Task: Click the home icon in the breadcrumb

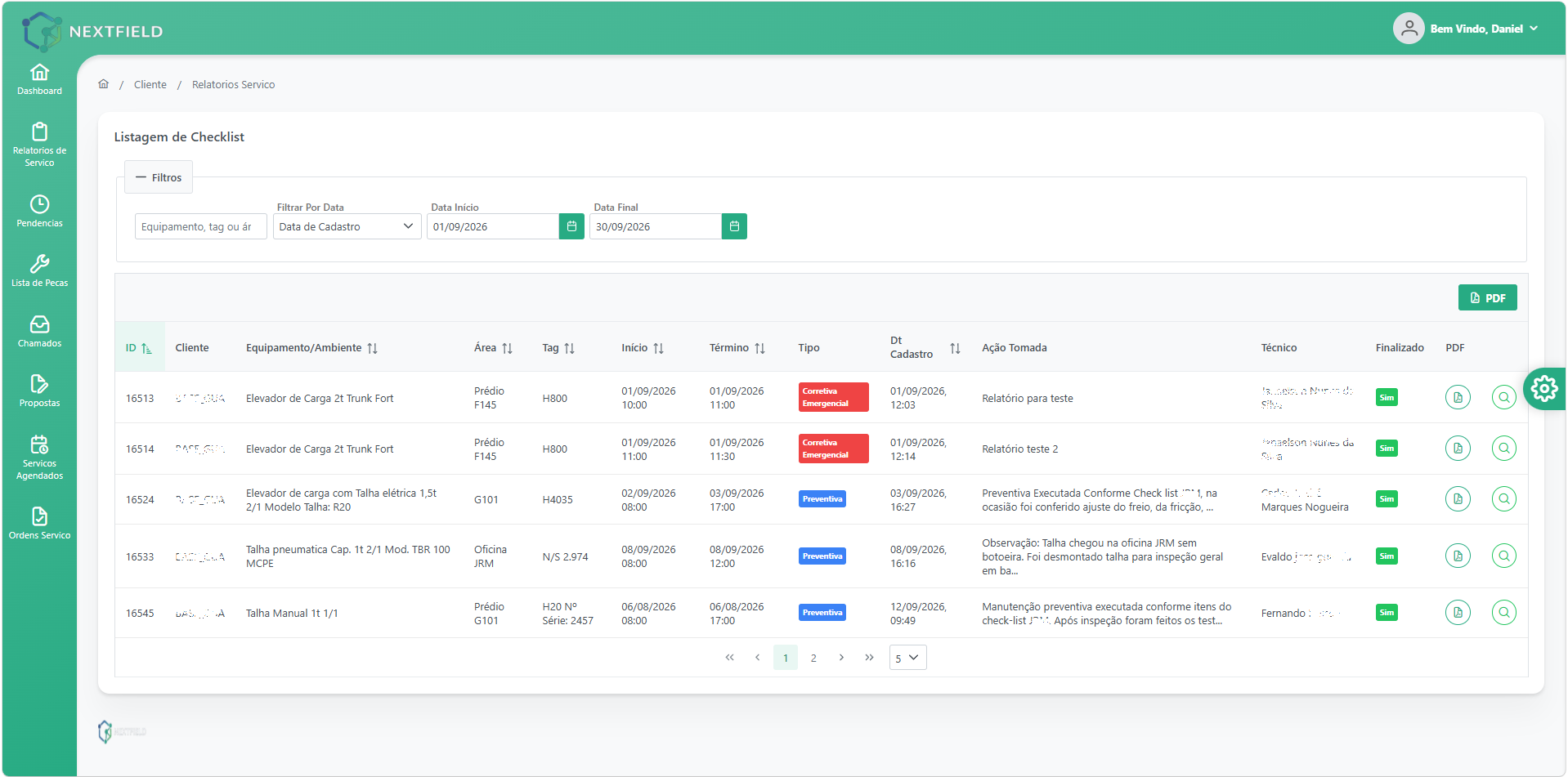Action: (x=104, y=84)
